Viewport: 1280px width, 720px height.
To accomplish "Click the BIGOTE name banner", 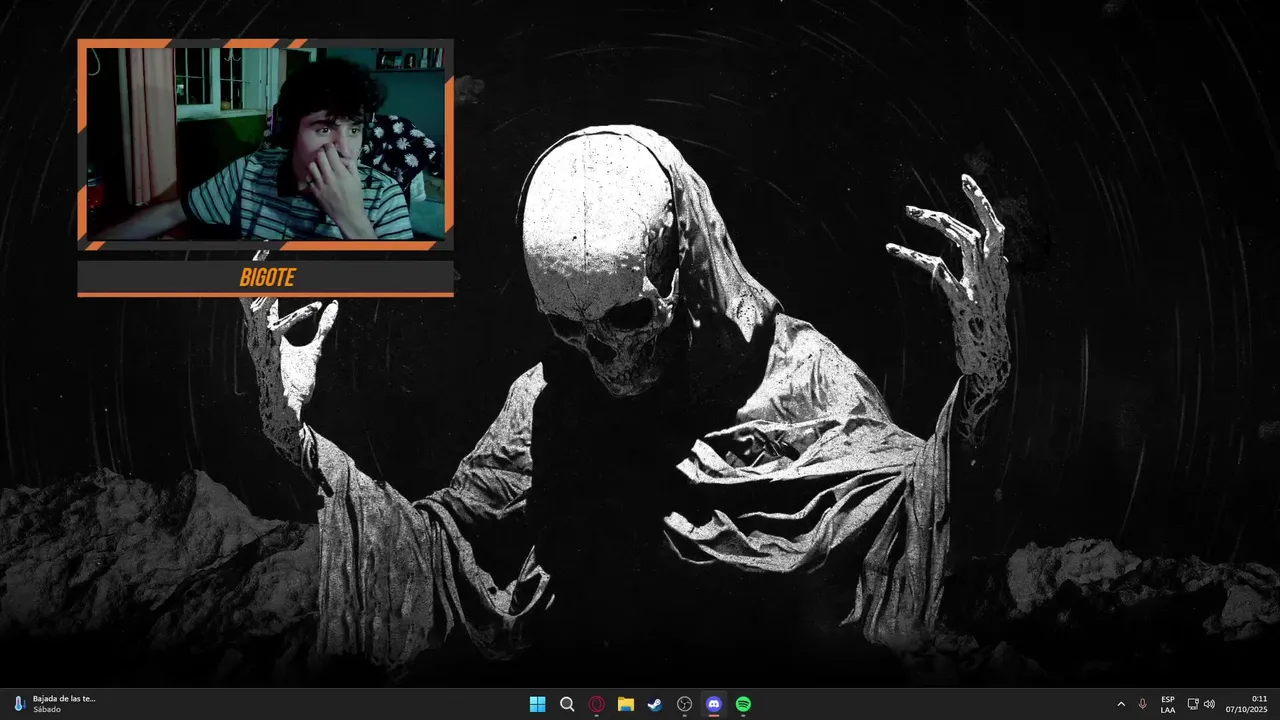I will point(266,278).
